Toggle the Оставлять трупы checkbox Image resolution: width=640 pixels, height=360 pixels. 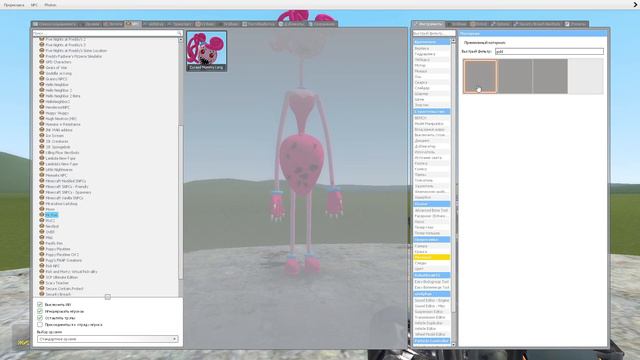point(40,318)
